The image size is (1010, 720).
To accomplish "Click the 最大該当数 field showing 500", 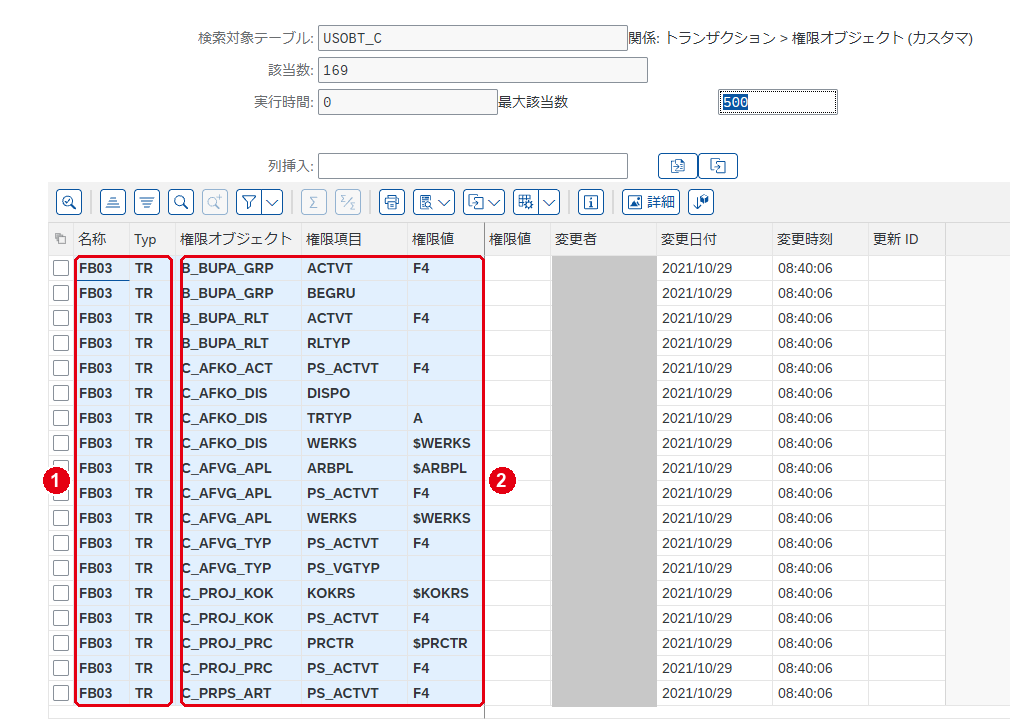I will (x=777, y=102).
